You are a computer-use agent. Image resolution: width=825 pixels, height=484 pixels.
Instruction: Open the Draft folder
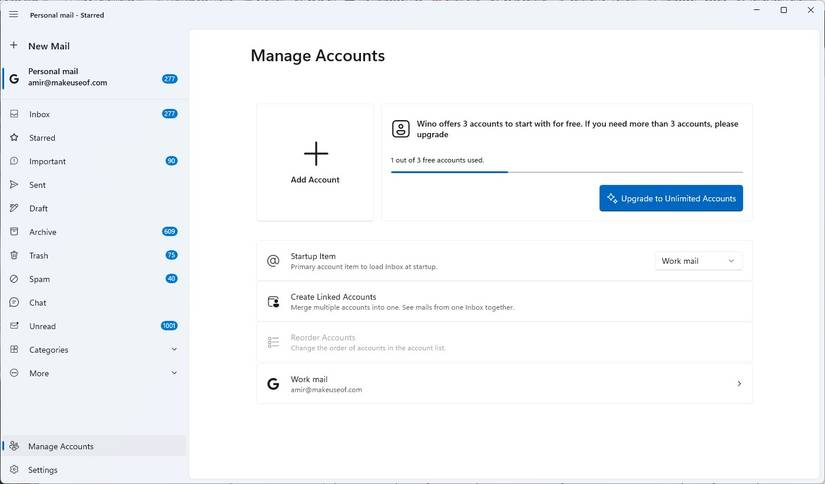94,208
